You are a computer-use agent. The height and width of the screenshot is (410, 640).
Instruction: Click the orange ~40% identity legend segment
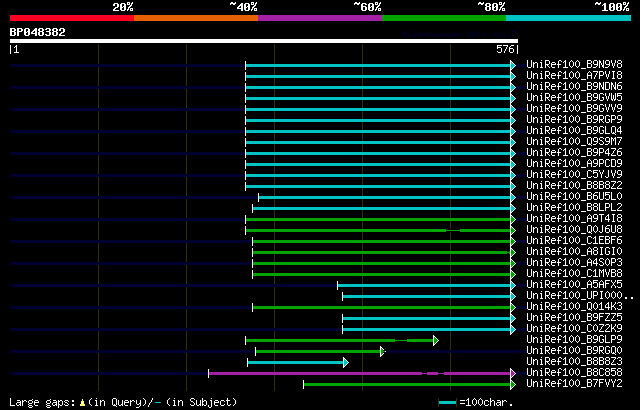[196, 18]
